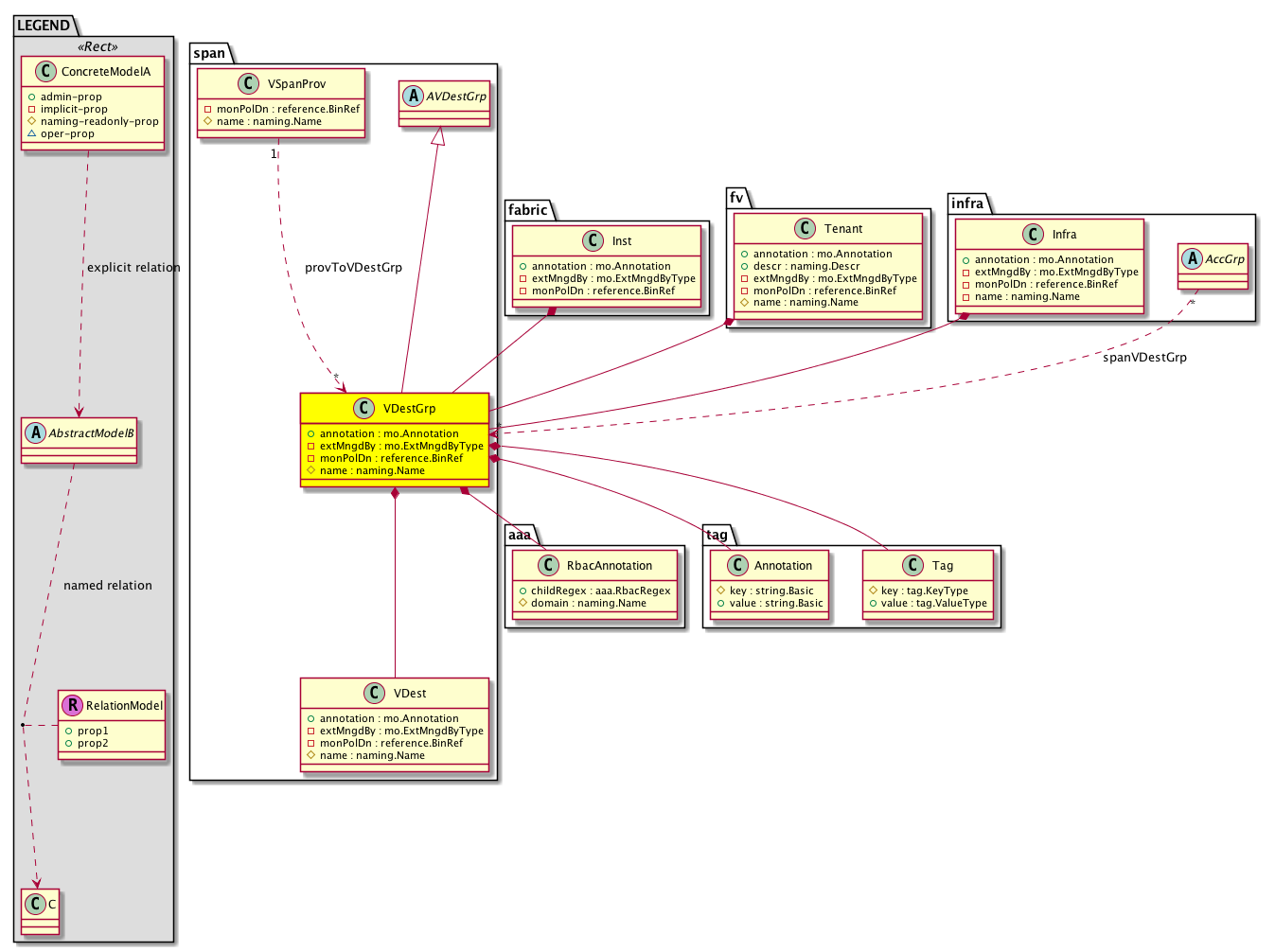Image resolution: width=1275 pixels, height=952 pixels.
Task: Select the RbacAnnotation class icon
Action: click(x=548, y=566)
